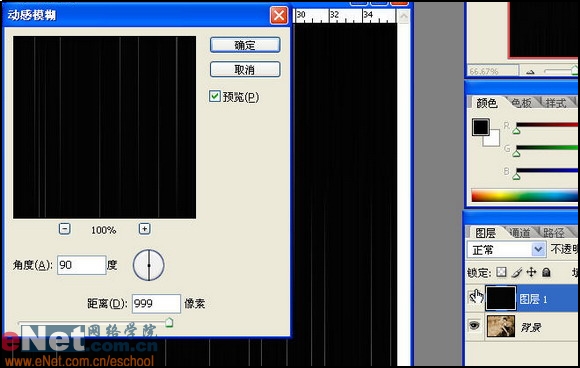Click the distance slider handle
This screenshot has width=580, height=368.
pos(169,322)
